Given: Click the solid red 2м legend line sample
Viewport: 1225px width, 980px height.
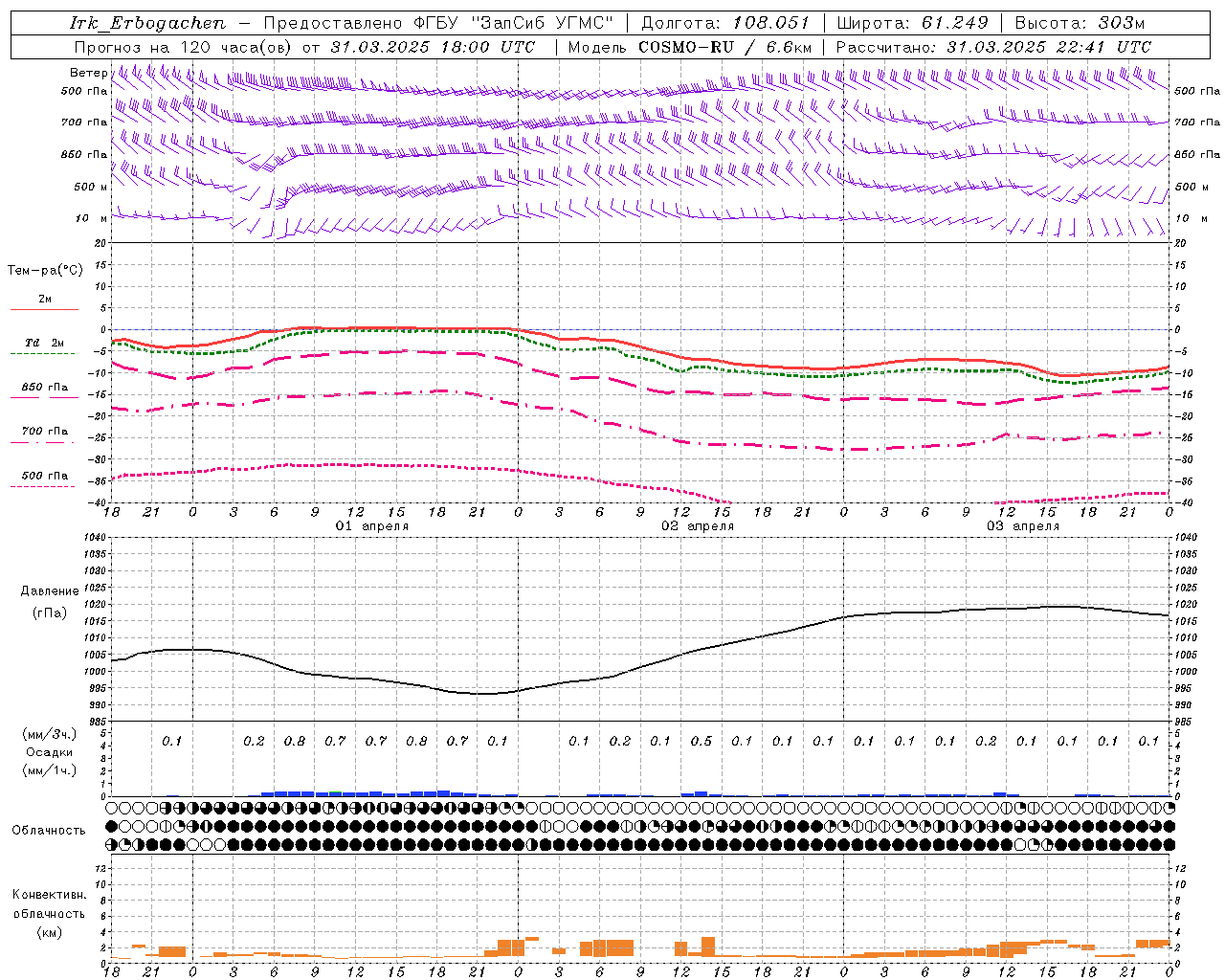Looking at the screenshot, I should click(44, 310).
